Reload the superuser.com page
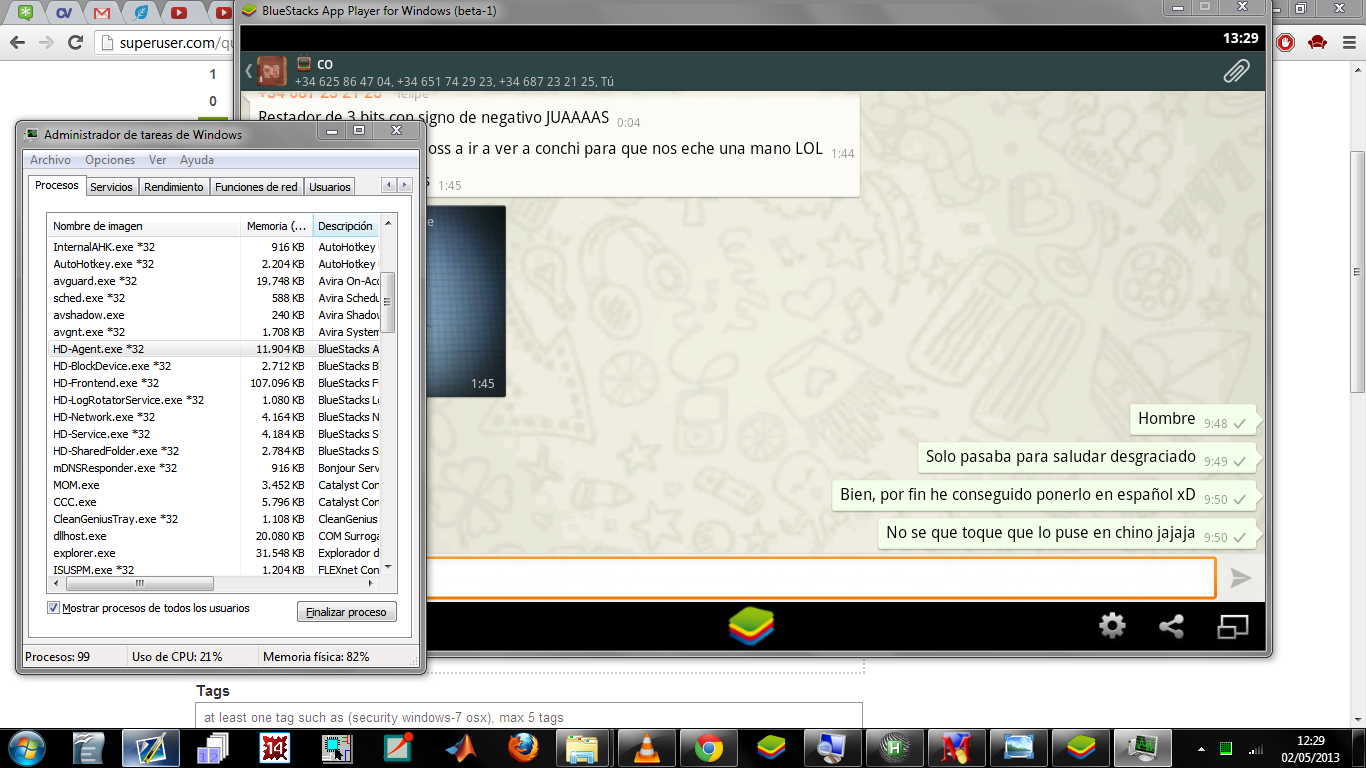The width and height of the screenshot is (1366, 768). pos(75,42)
